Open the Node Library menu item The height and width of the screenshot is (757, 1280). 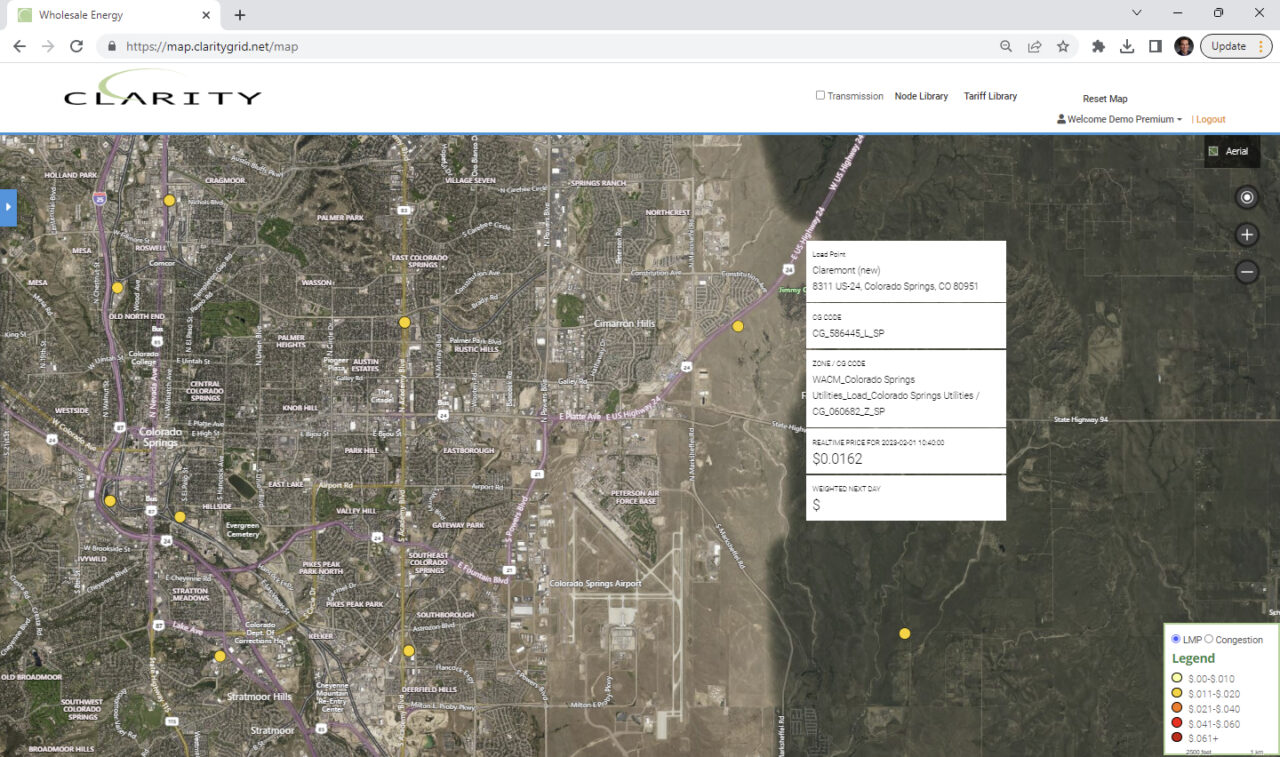(921, 96)
